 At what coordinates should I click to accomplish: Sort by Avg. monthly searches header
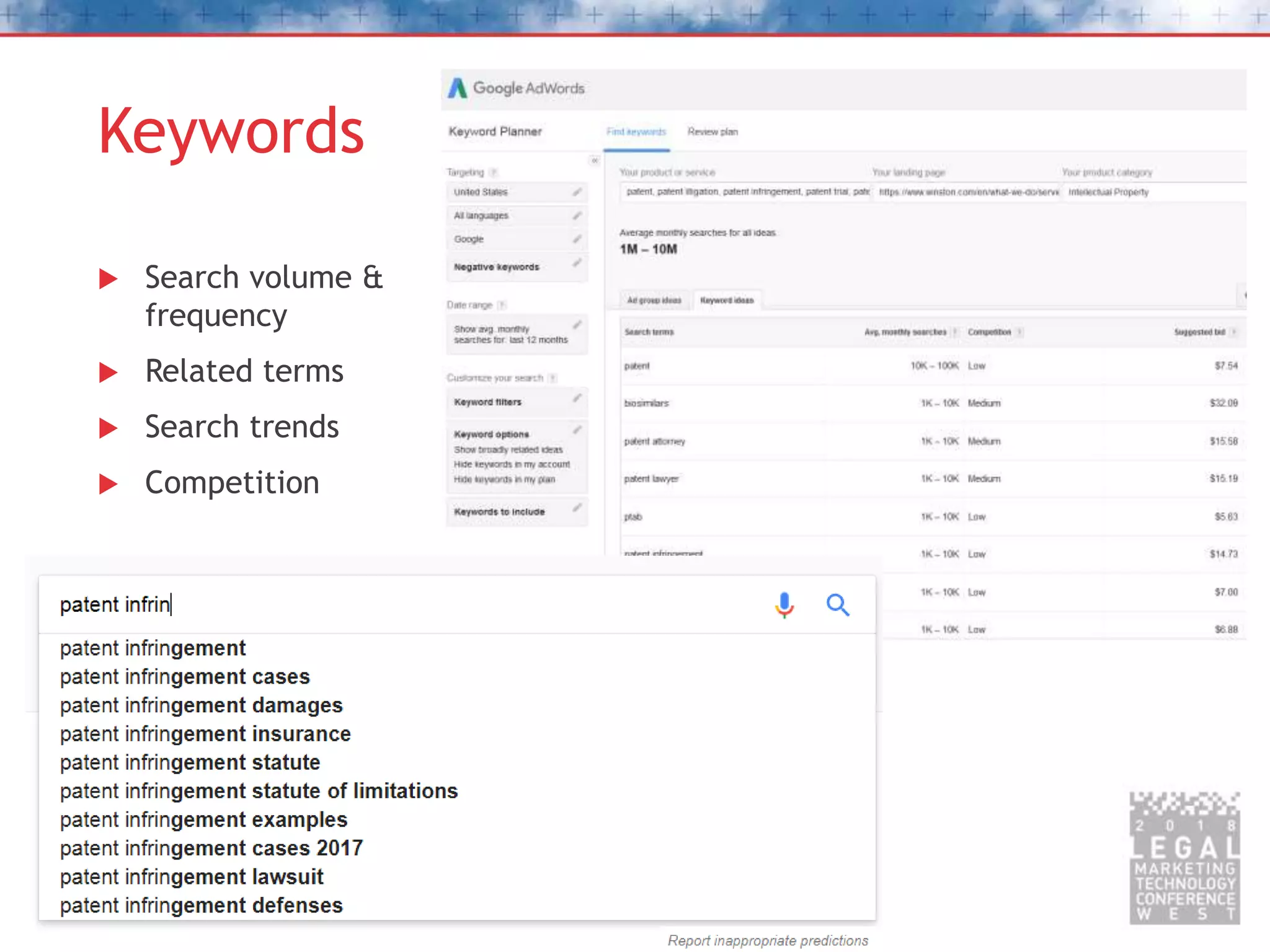pos(905,332)
